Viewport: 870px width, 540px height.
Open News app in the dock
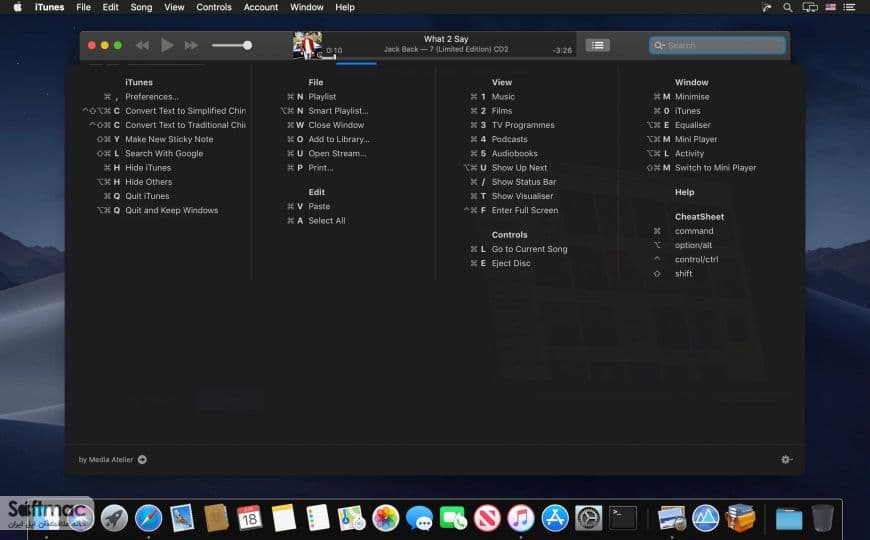tap(487, 518)
